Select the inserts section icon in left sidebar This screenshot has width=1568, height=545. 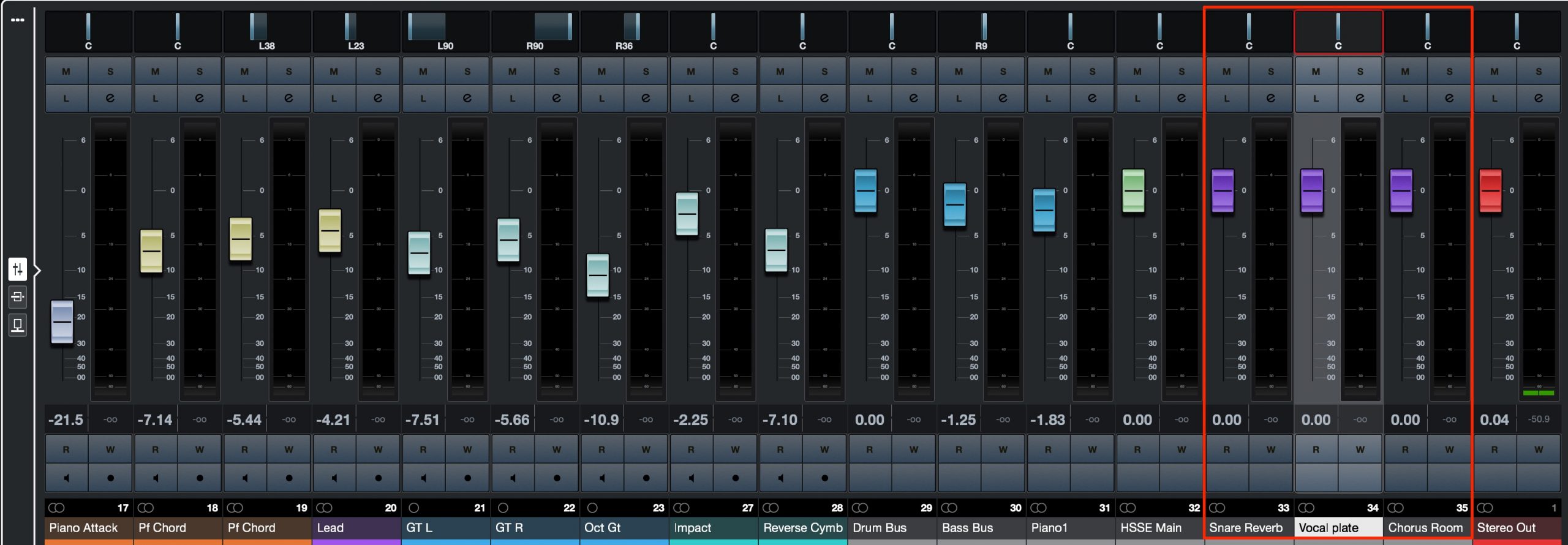[x=18, y=297]
